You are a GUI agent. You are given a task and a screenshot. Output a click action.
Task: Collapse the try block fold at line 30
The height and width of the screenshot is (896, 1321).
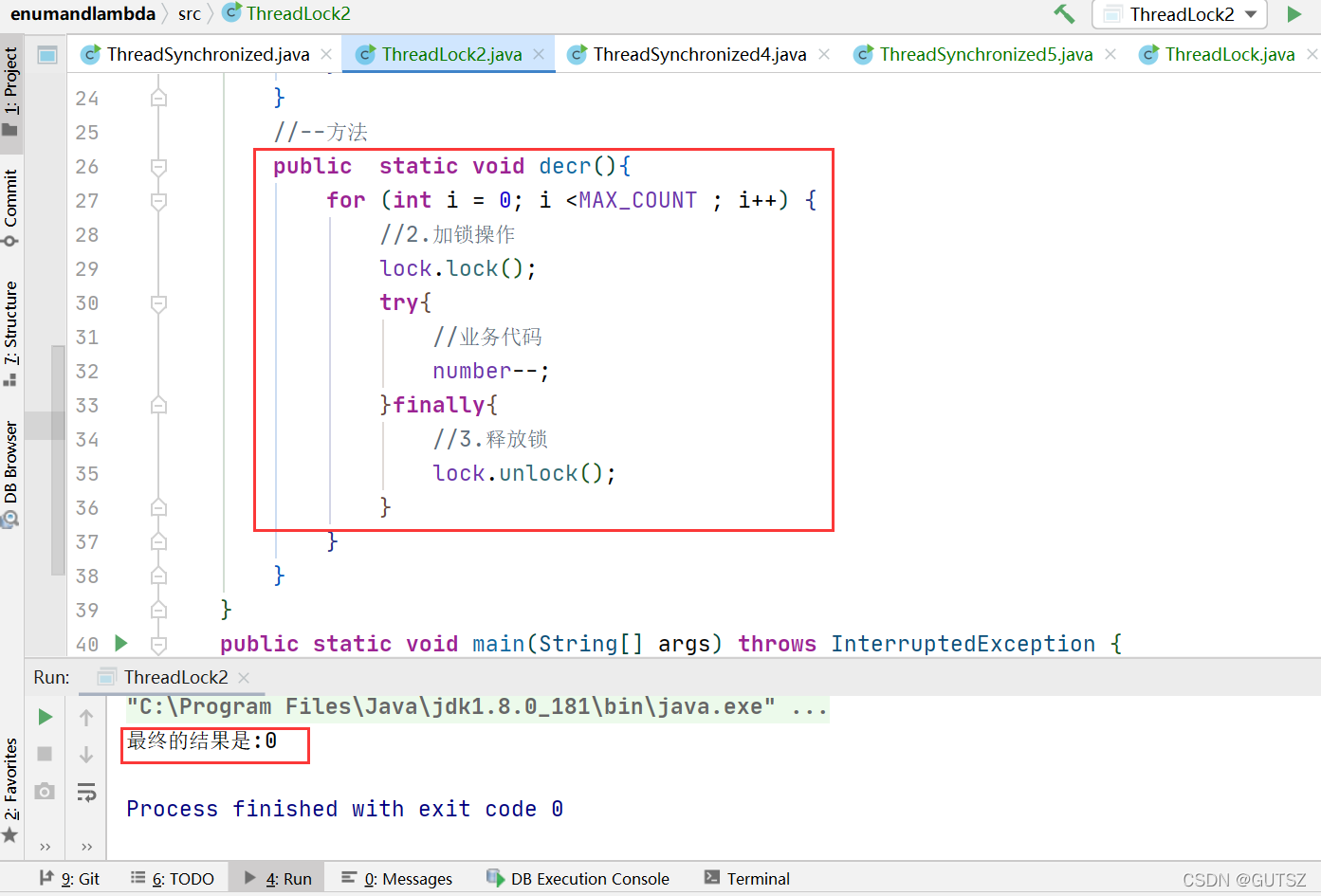pyautogui.click(x=159, y=302)
